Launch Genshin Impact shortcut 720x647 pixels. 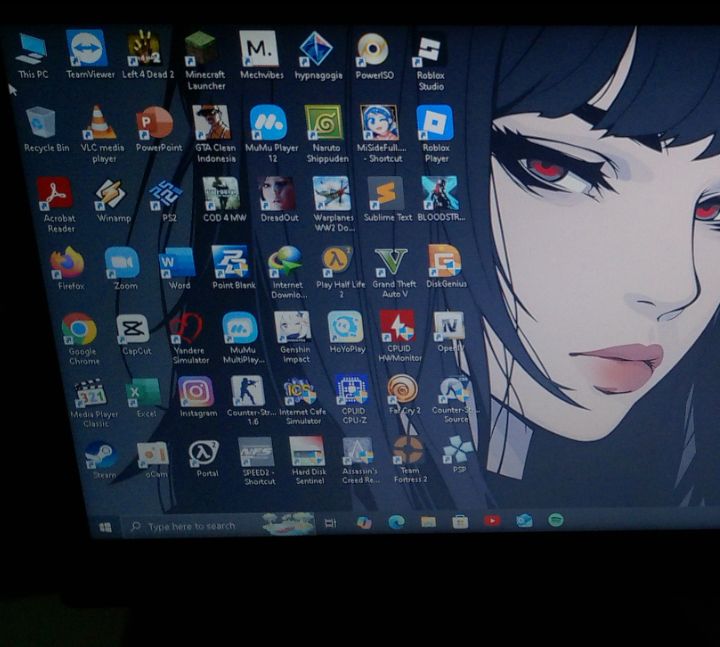coord(294,338)
